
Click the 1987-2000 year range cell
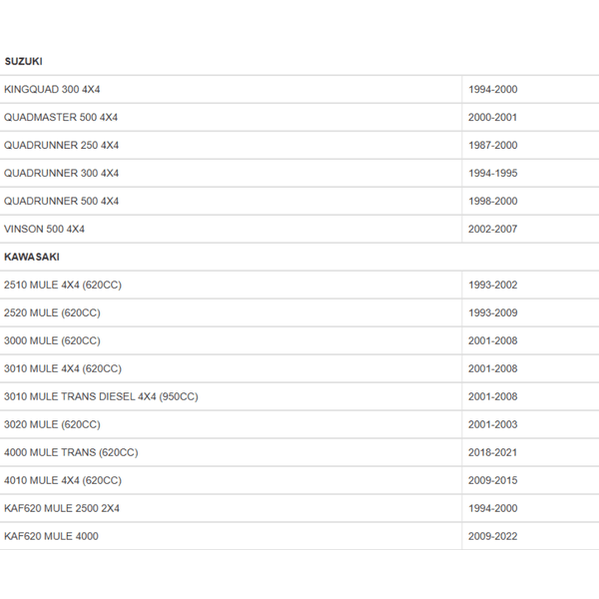(x=531, y=145)
